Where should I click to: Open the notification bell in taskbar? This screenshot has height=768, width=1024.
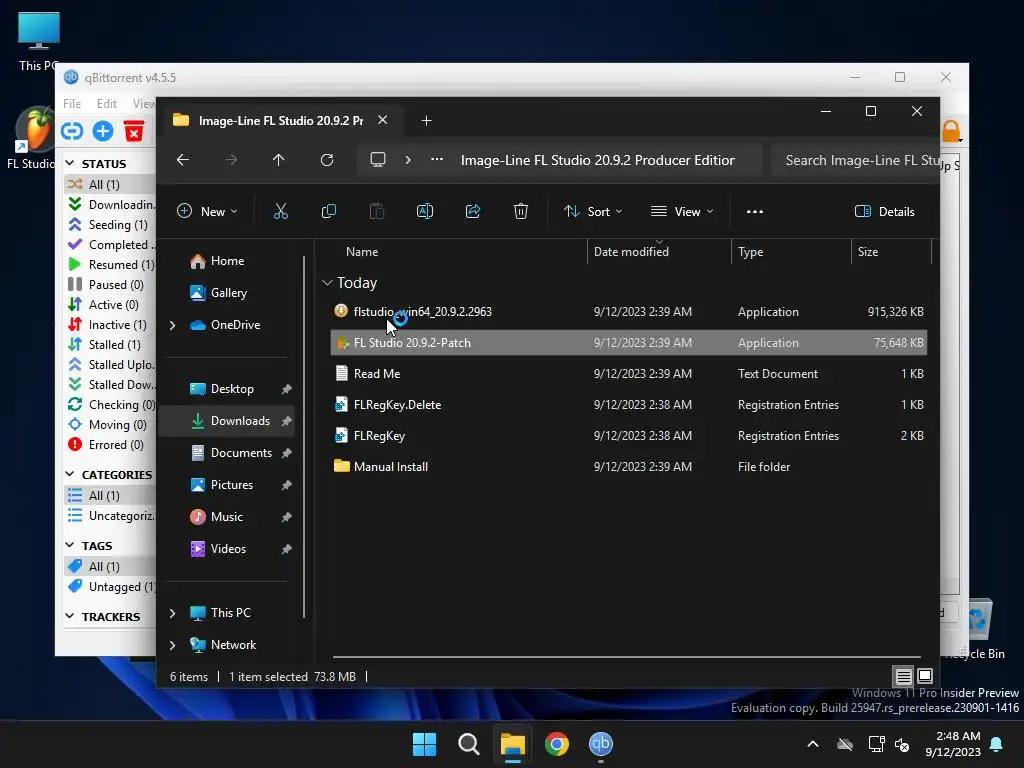[x=997, y=744]
